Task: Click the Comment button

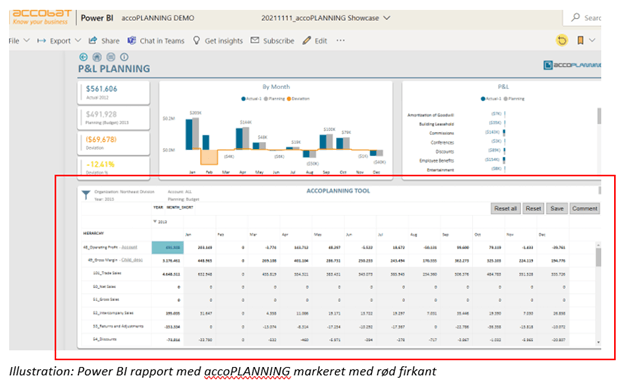Action: click(x=585, y=209)
